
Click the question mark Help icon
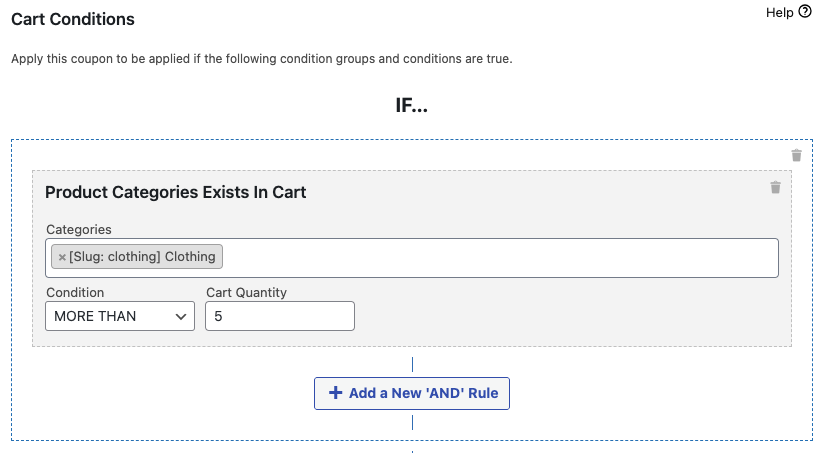pyautogui.click(x=805, y=12)
